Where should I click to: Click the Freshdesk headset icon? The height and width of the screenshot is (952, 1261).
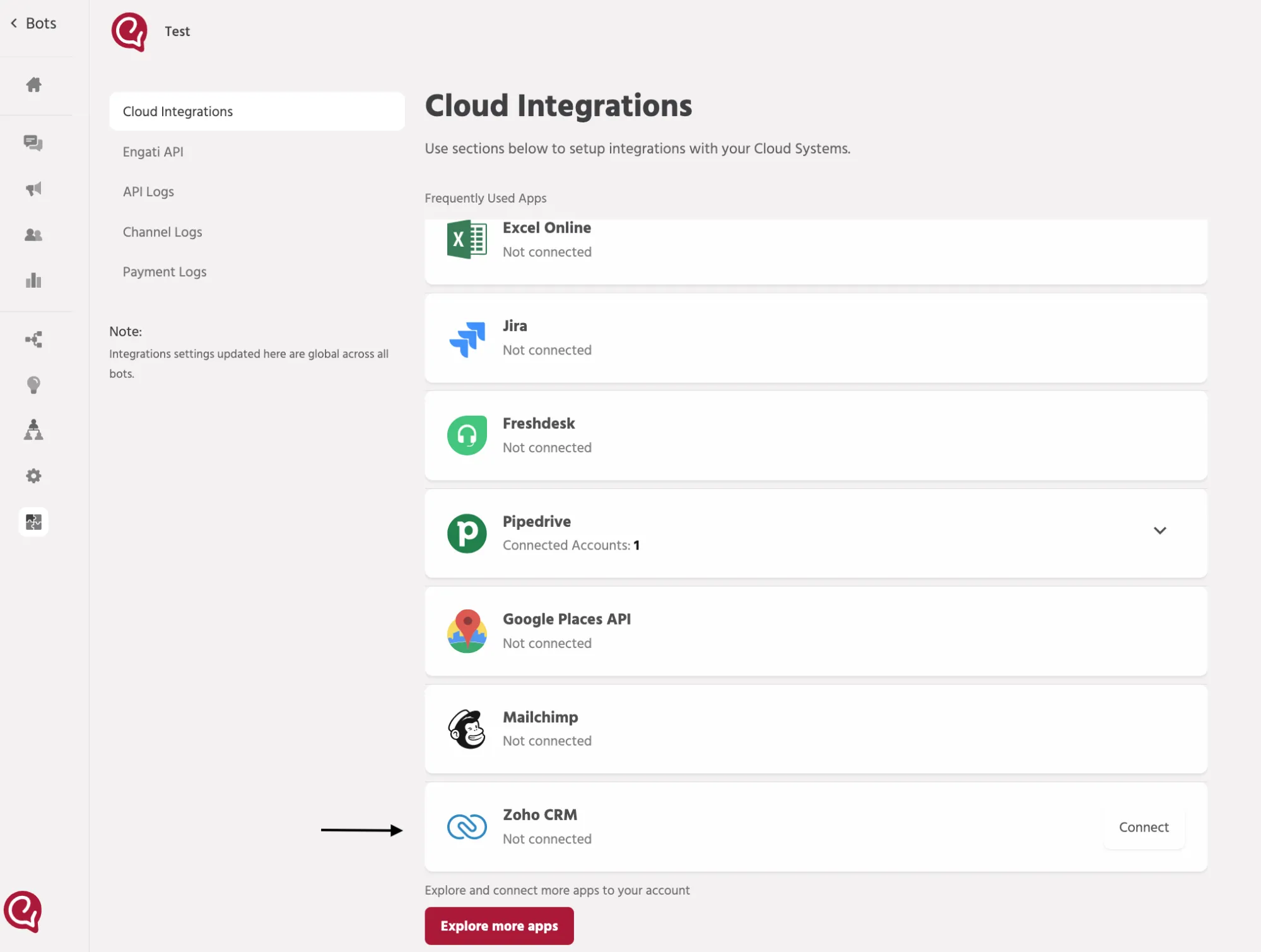[x=467, y=435]
